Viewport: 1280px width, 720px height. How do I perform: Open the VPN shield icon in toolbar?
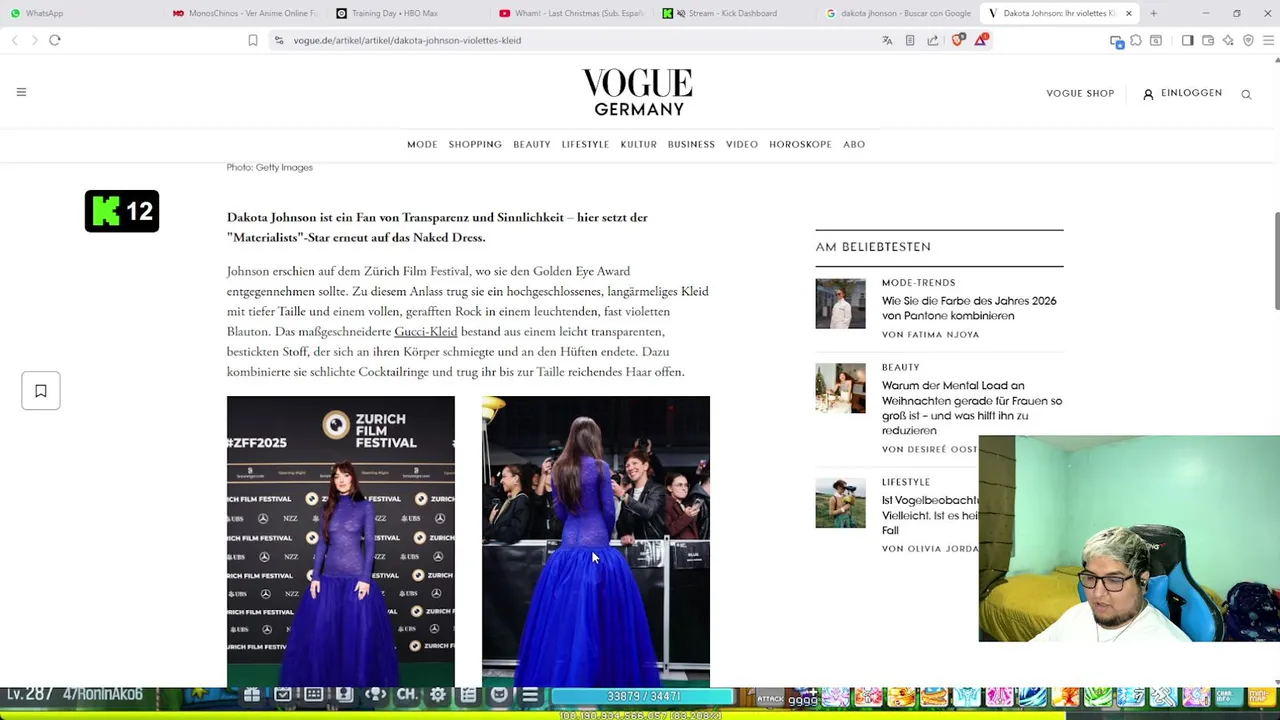(x=1248, y=40)
